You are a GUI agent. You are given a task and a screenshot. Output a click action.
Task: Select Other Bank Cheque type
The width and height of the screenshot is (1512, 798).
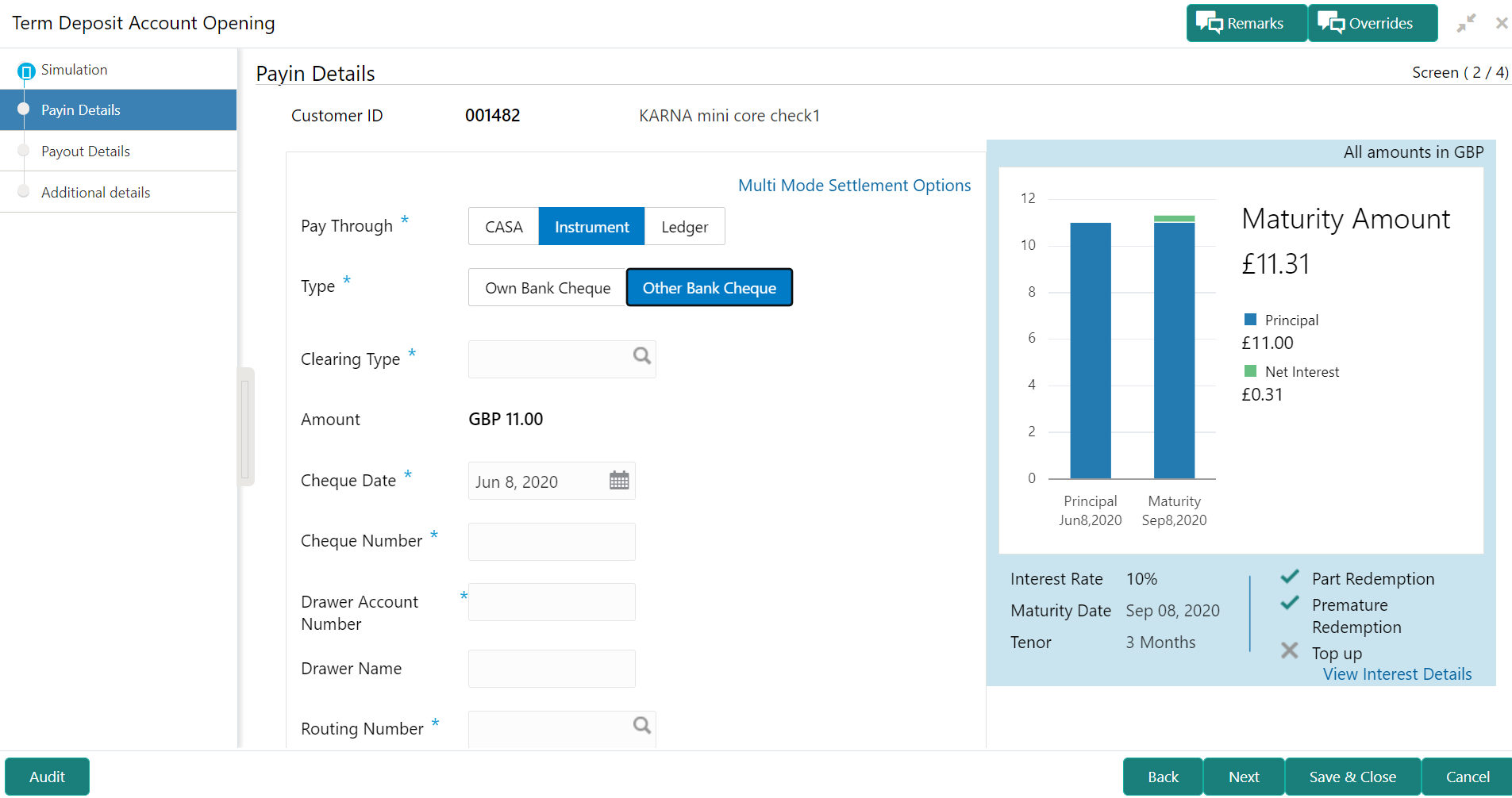pyautogui.click(x=710, y=288)
